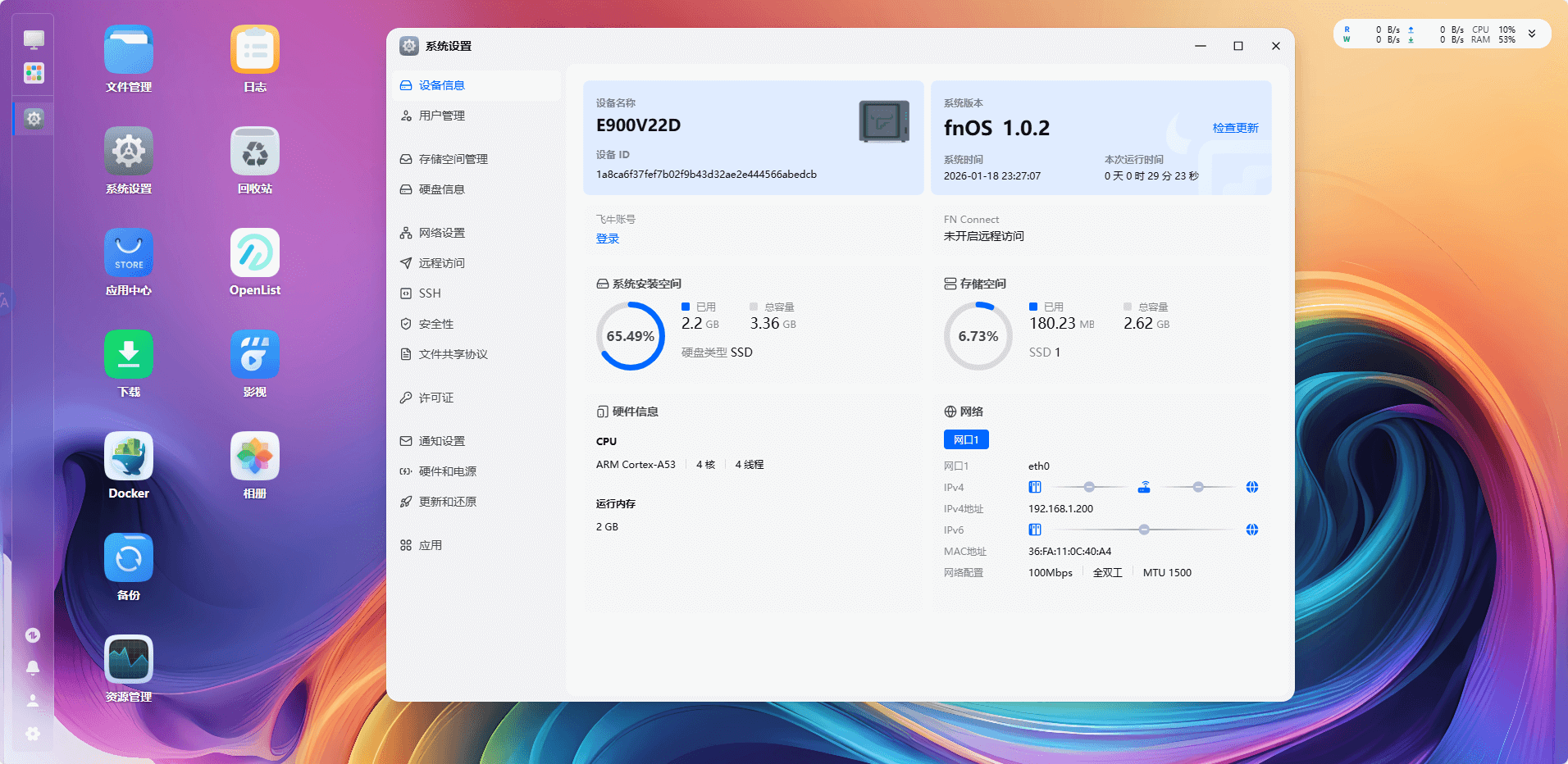
Task: Open the 文件管理 file manager icon
Action: (x=129, y=50)
